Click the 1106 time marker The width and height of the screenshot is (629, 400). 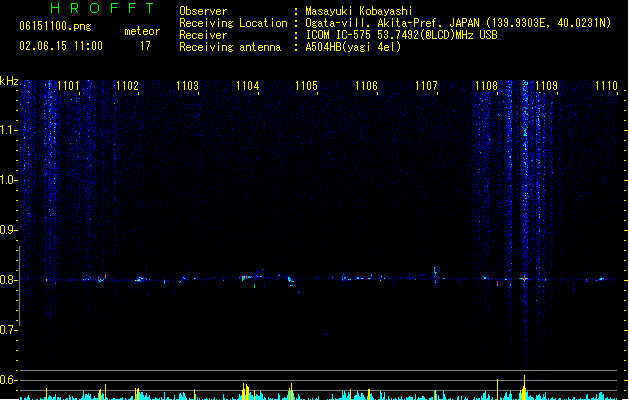(x=367, y=86)
